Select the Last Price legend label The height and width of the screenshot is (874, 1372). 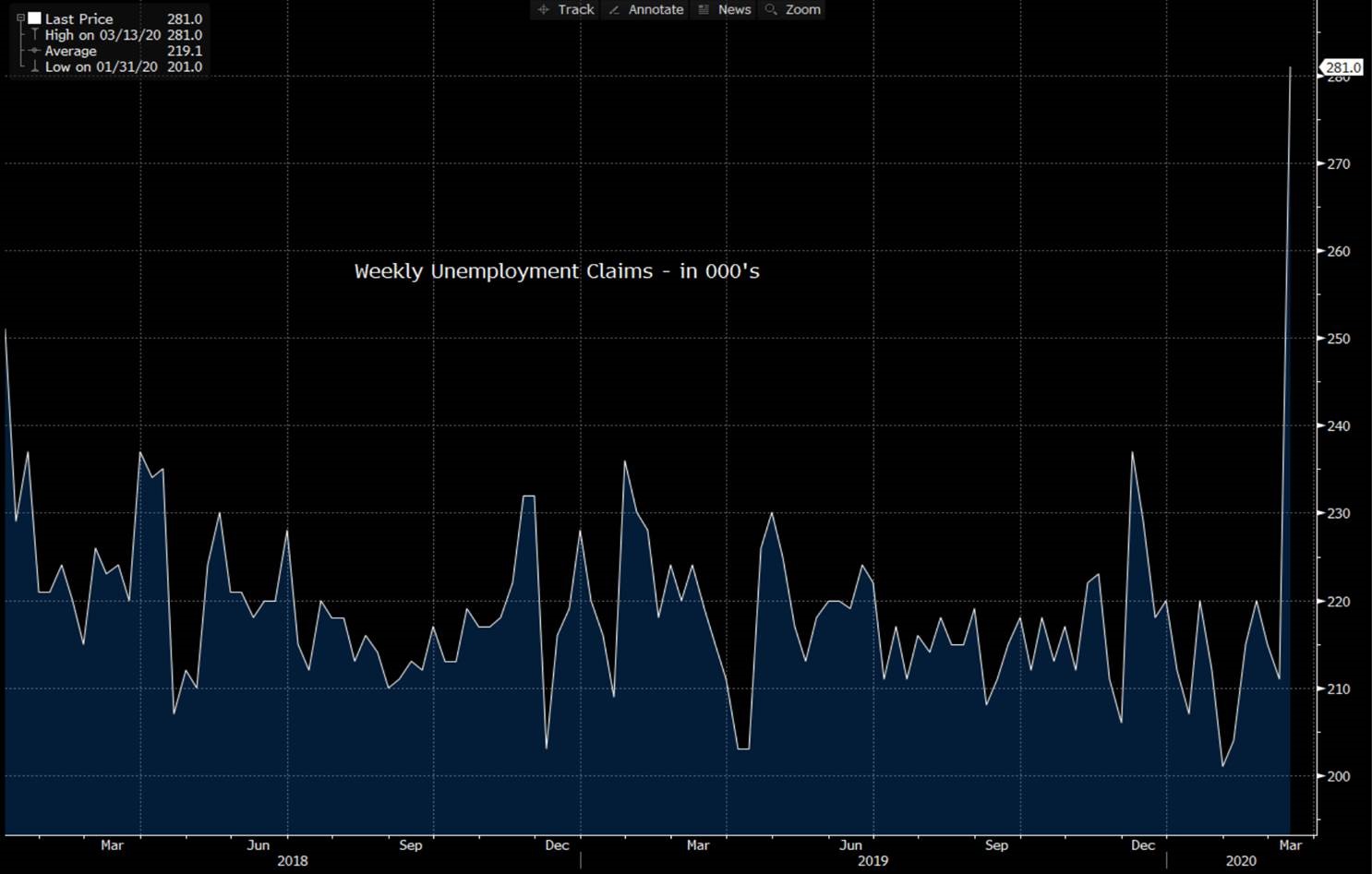78,18
